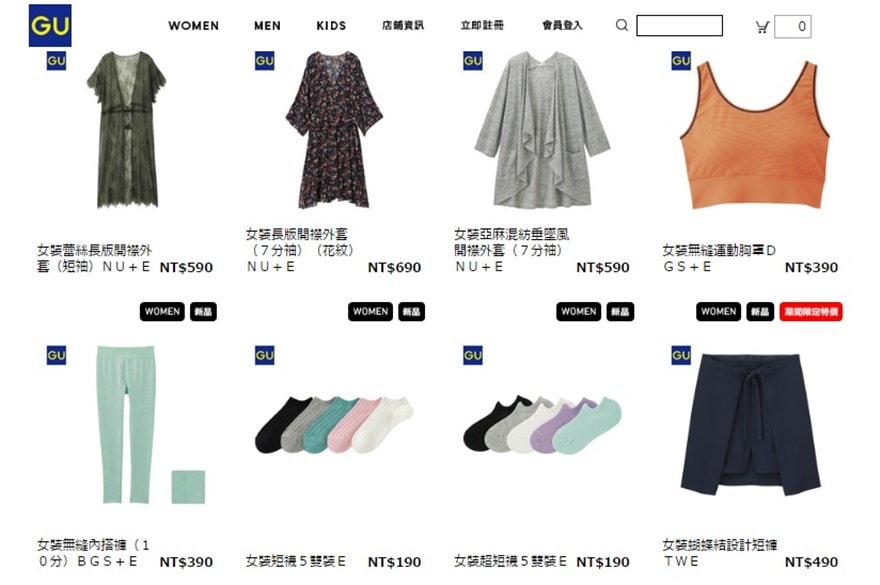Focus the search text box
The width and height of the screenshot is (880, 585).
(679, 26)
